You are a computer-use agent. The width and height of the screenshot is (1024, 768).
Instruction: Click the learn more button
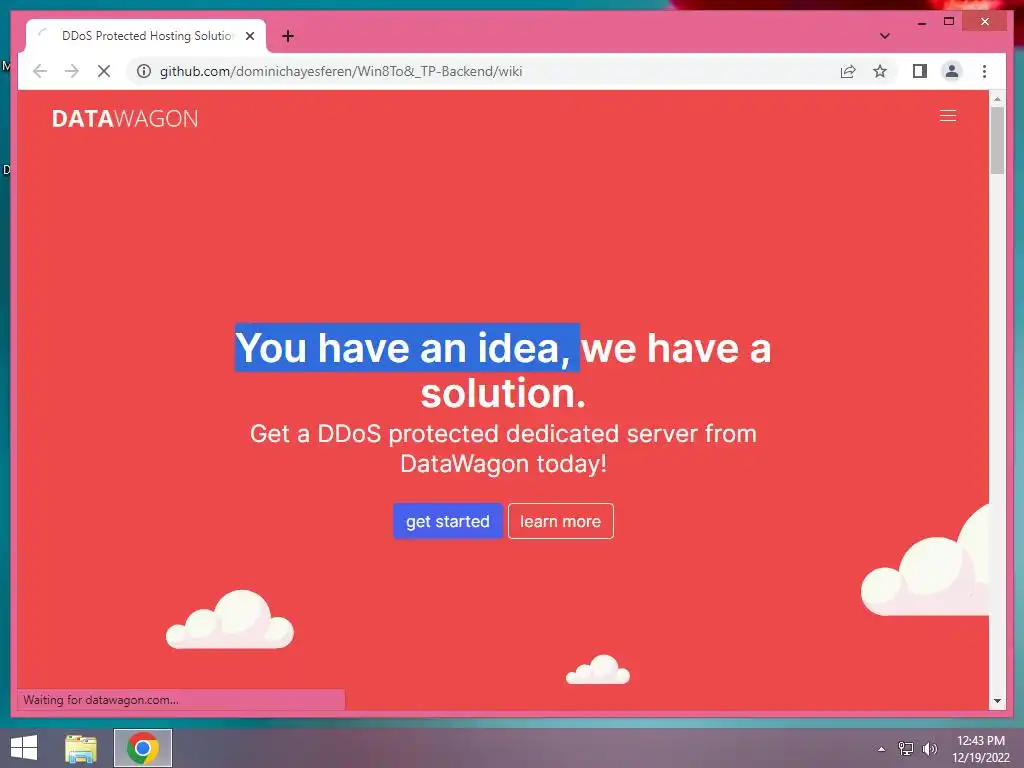click(560, 521)
